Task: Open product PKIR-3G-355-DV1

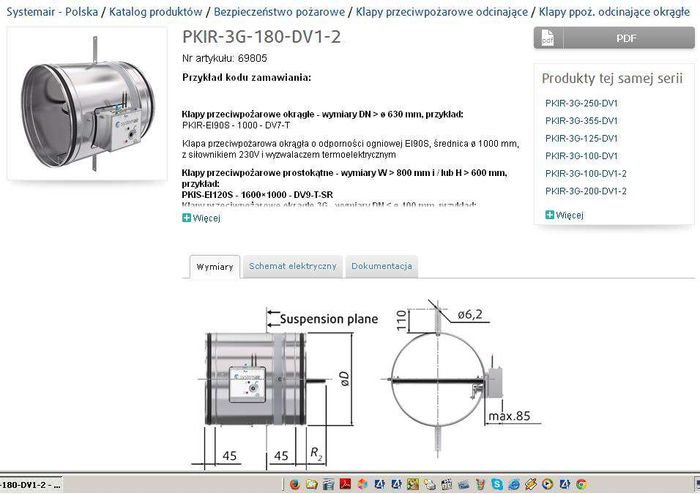Action: pyautogui.click(x=581, y=121)
